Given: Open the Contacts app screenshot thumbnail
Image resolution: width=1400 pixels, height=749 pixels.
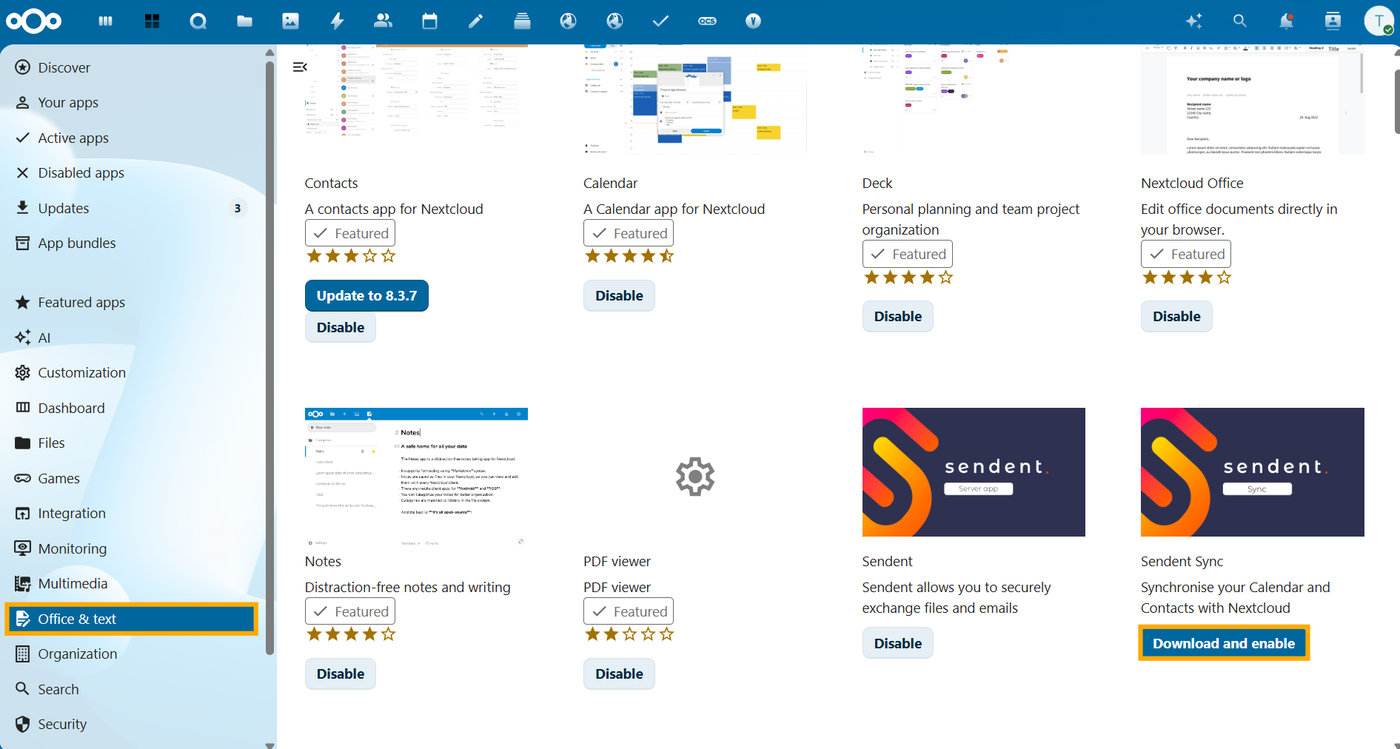Looking at the screenshot, I should click(416, 100).
